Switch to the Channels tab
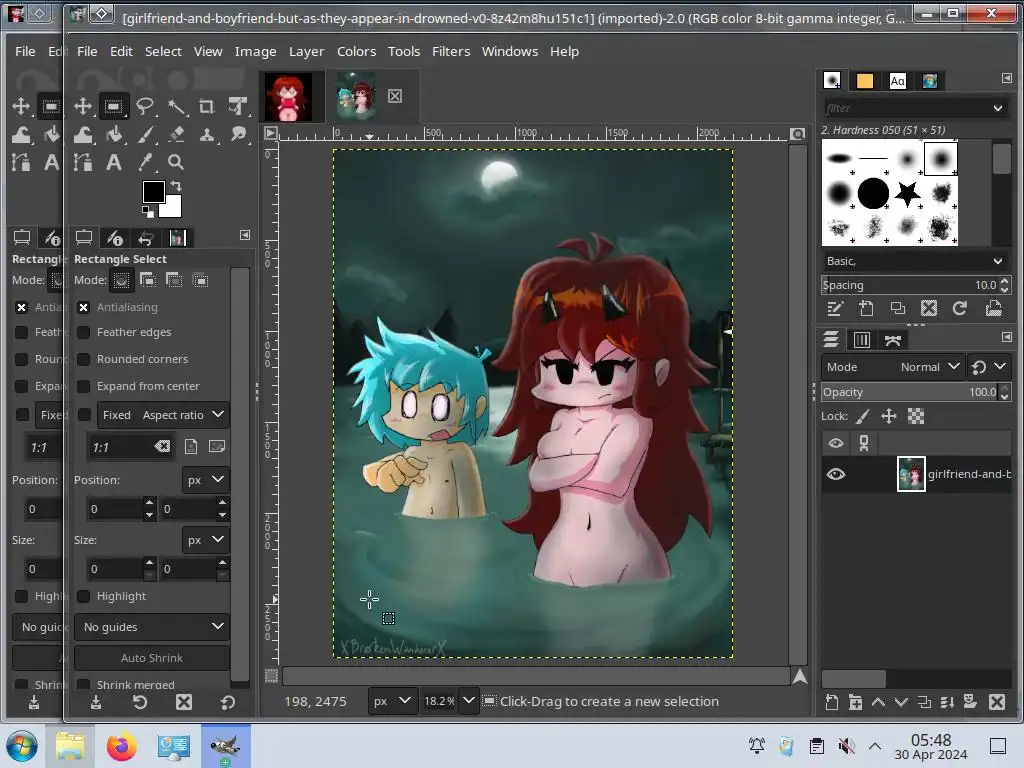This screenshot has height=768, width=1024. pos(861,340)
